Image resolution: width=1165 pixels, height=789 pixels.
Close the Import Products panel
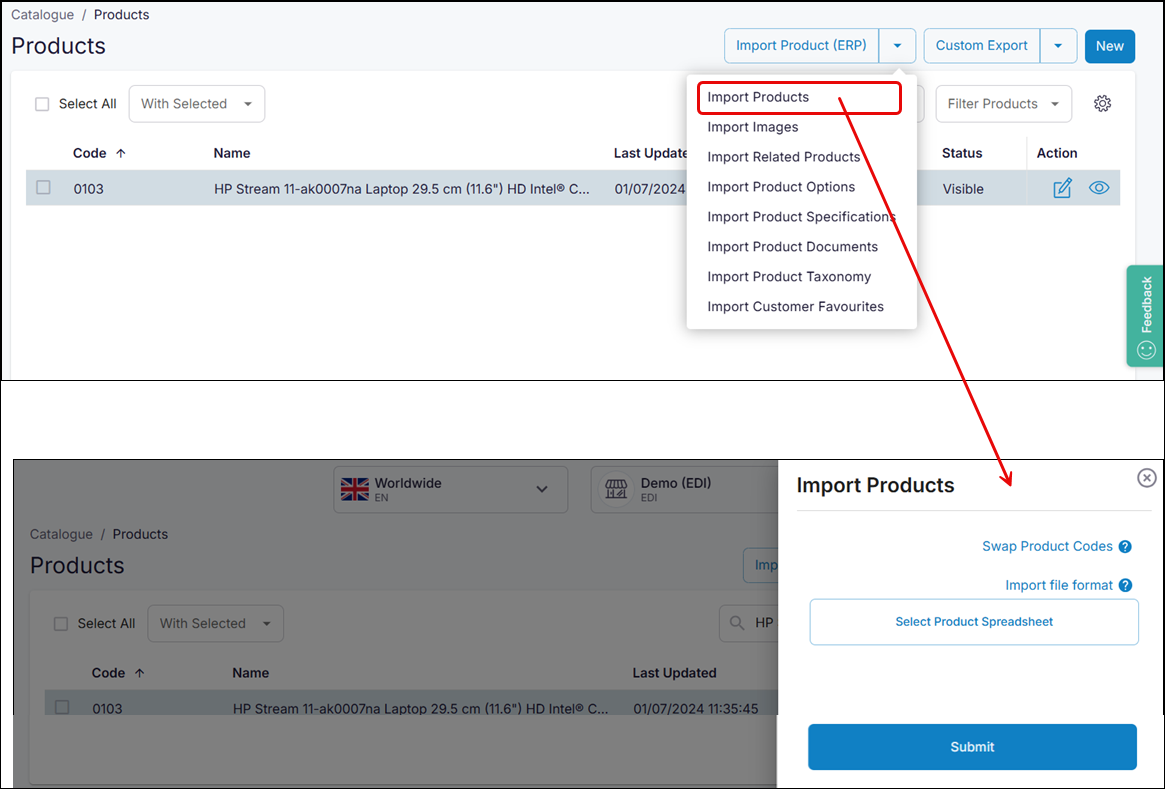(1147, 478)
